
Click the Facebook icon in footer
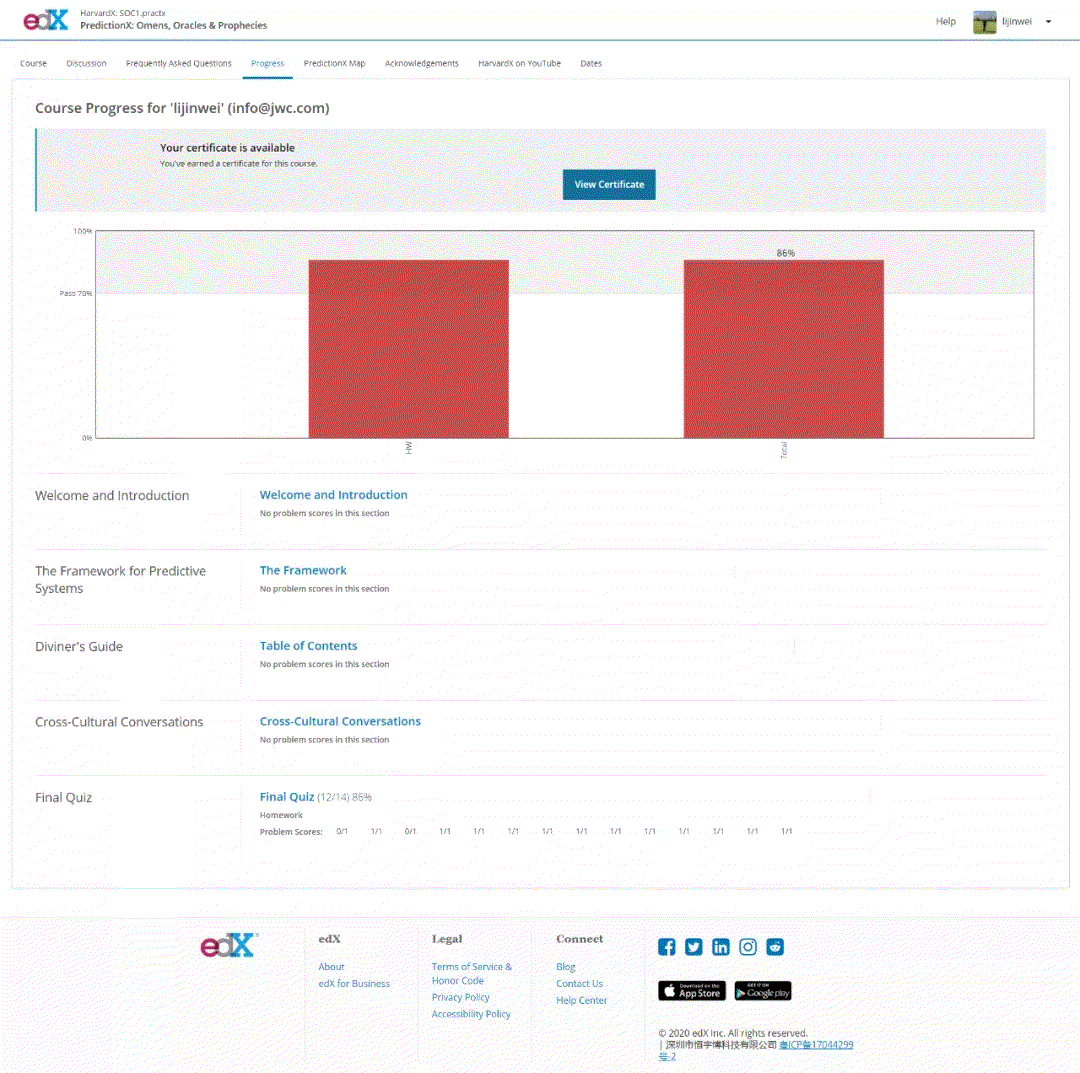(667, 947)
